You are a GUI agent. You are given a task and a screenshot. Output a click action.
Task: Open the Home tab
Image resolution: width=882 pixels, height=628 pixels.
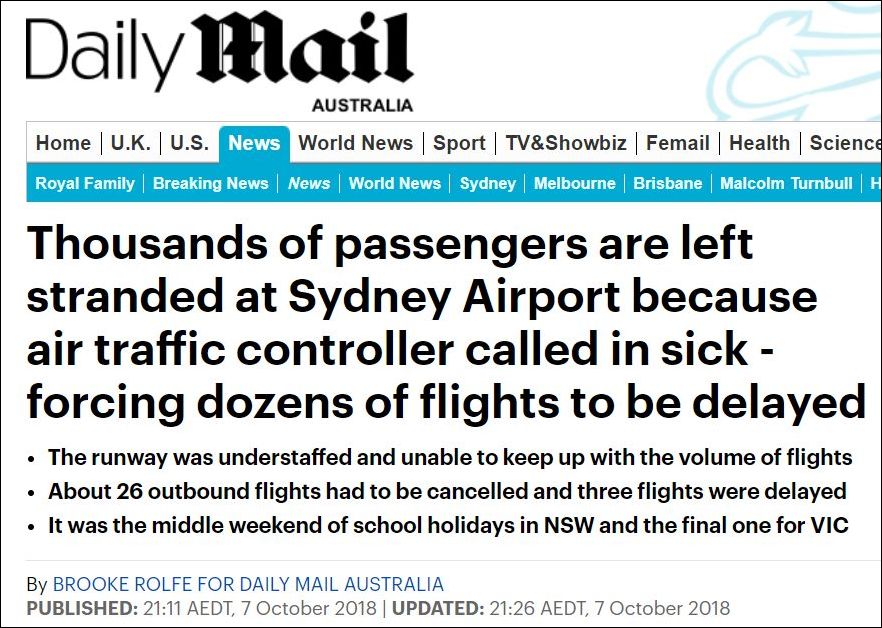pyautogui.click(x=63, y=143)
